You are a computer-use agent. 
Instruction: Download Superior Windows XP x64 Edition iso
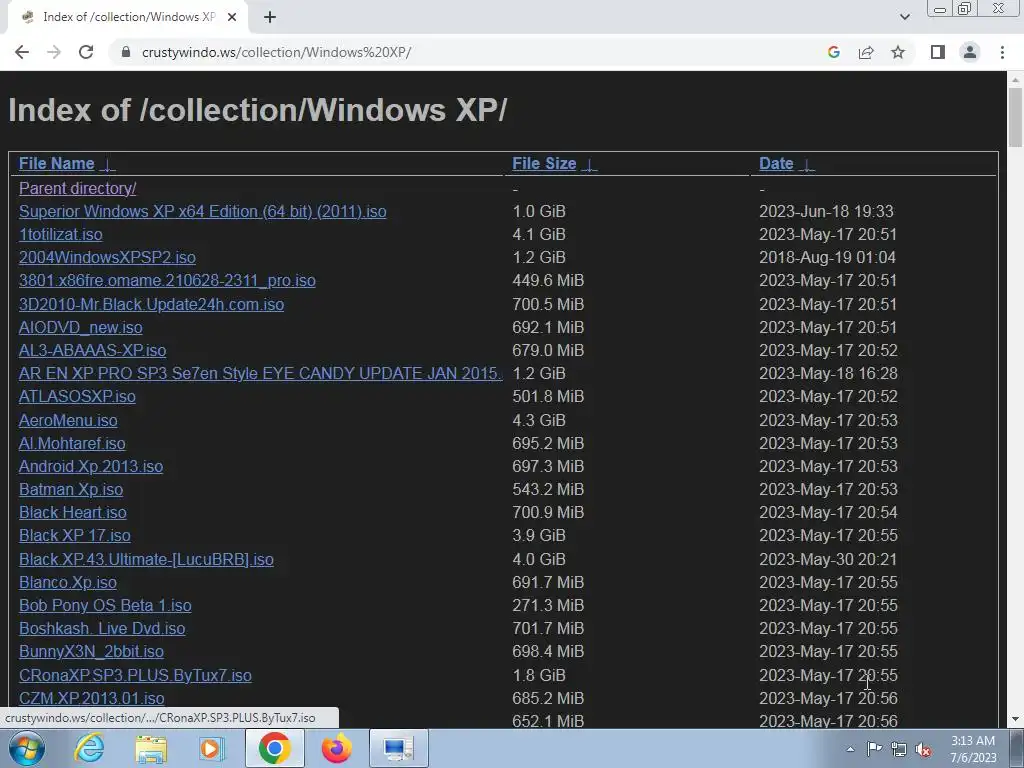[202, 212]
